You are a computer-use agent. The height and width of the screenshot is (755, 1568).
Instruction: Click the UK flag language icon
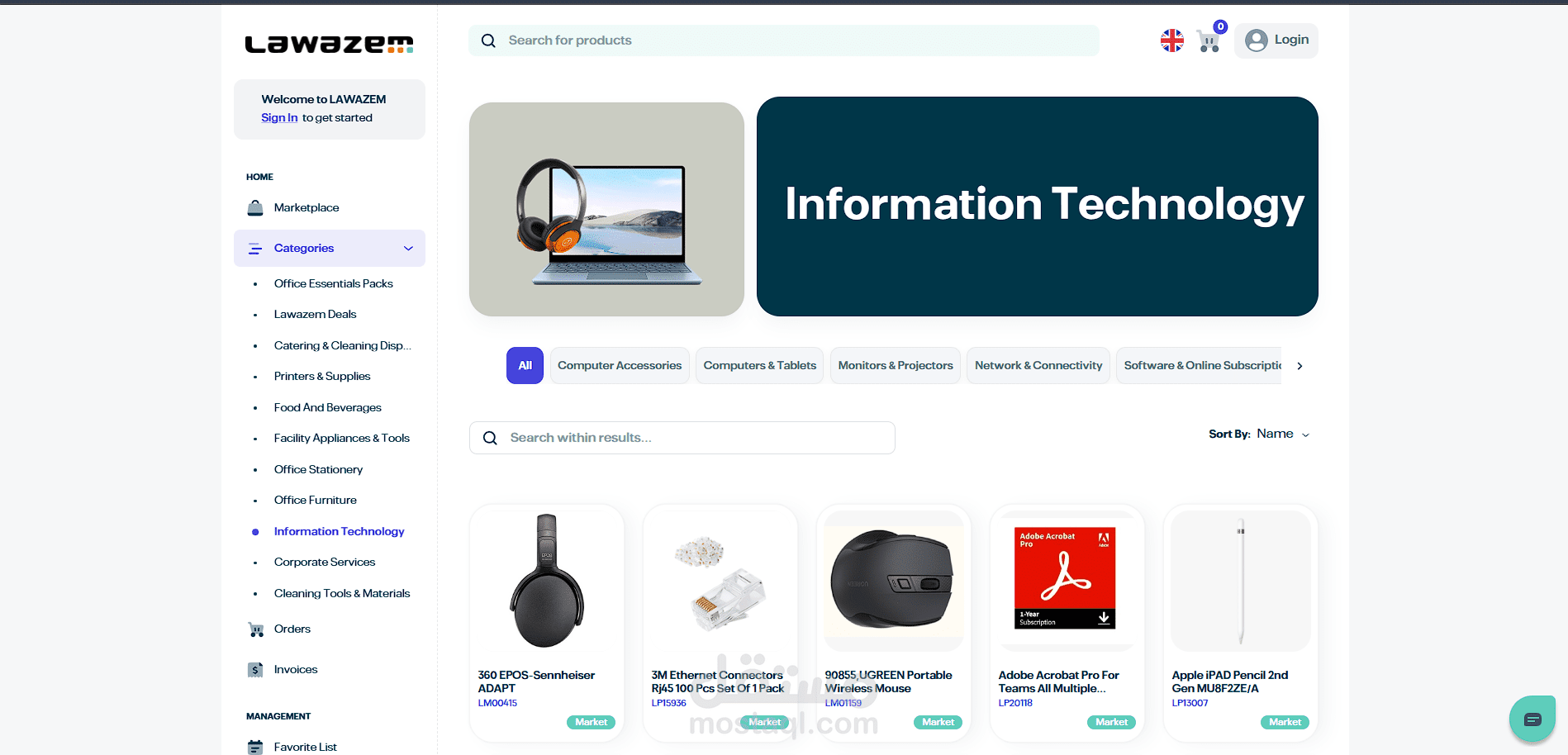click(x=1171, y=40)
